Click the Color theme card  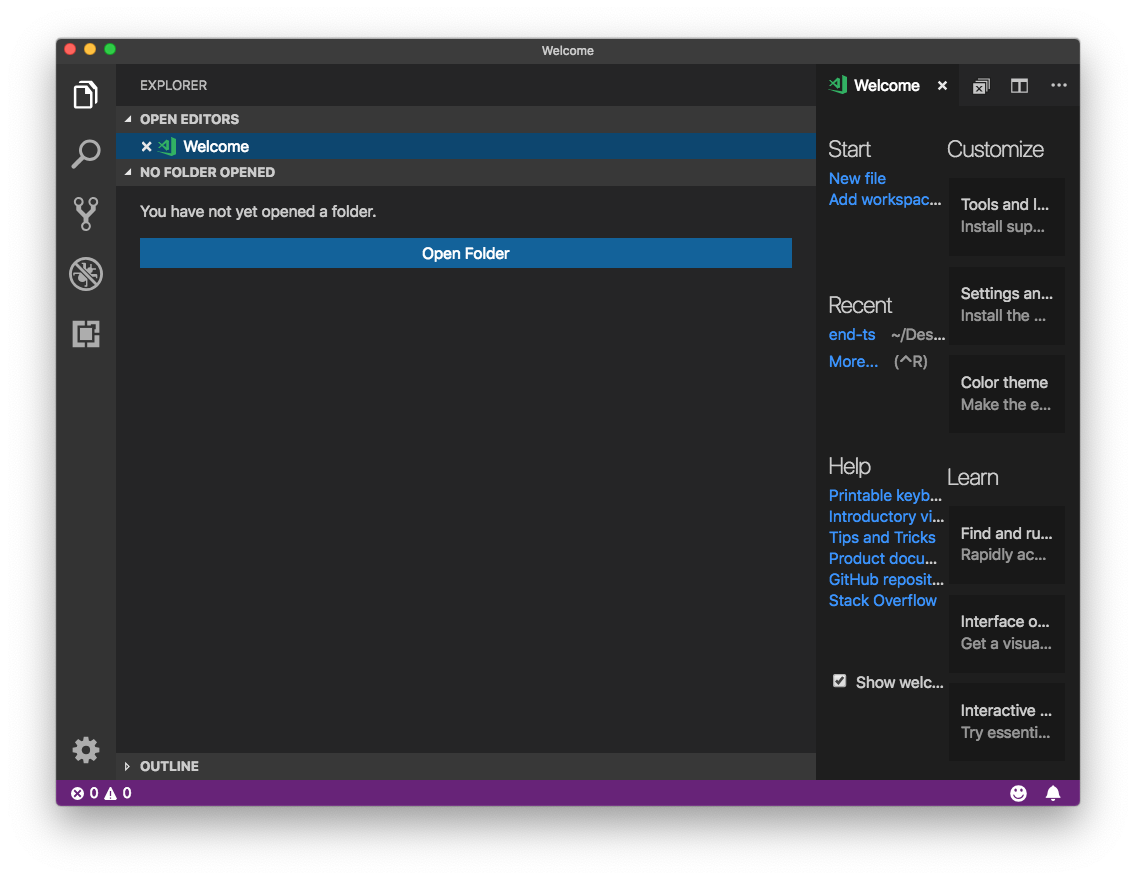[1007, 393]
